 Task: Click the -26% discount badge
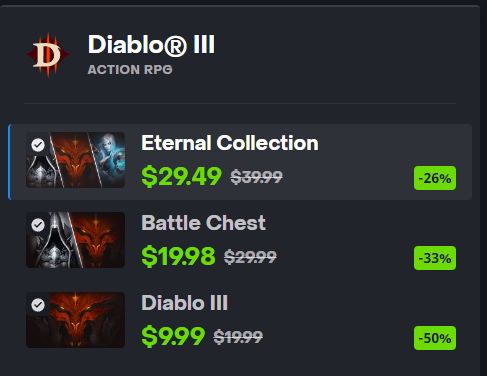click(x=435, y=178)
